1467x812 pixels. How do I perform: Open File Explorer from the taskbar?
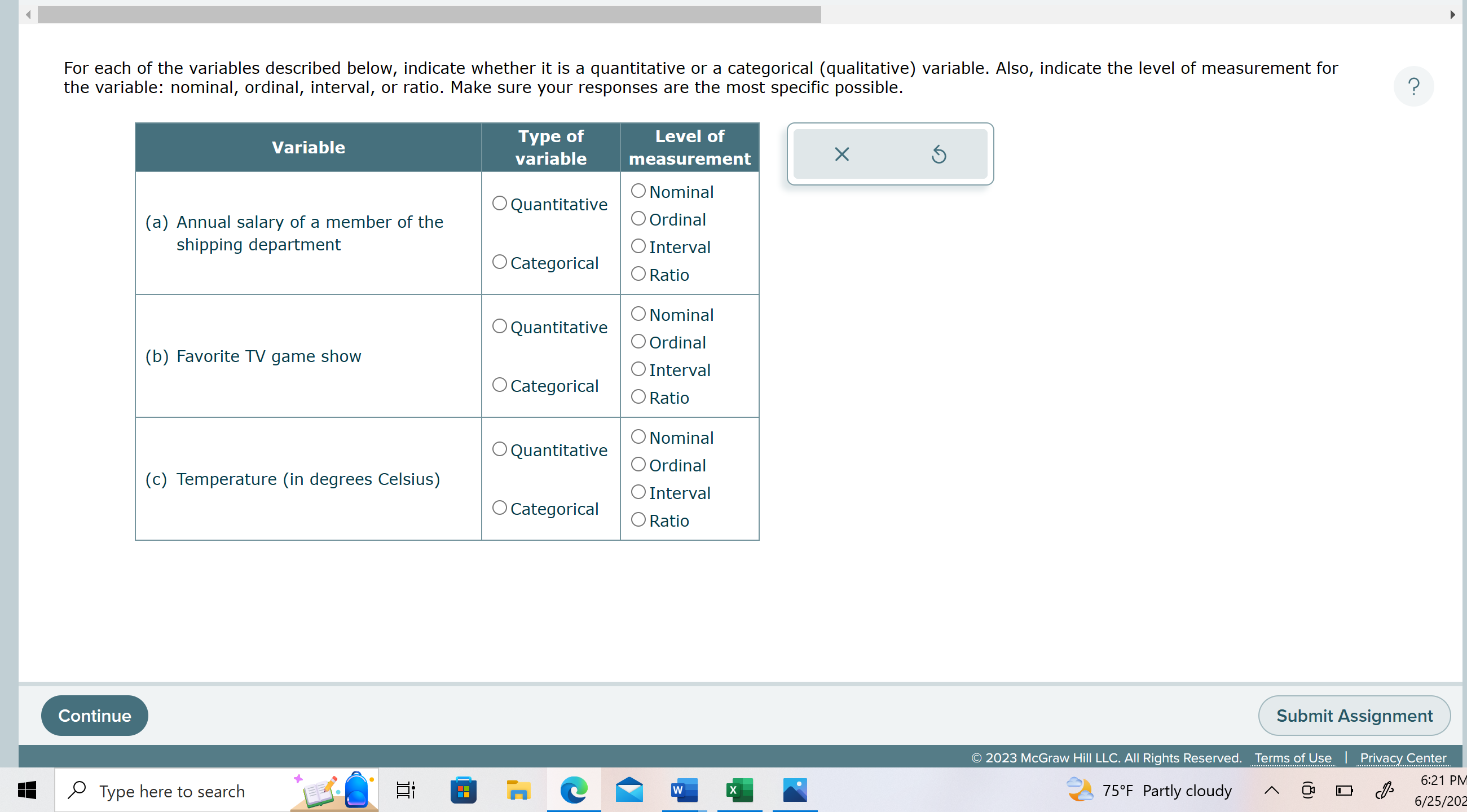coord(518,791)
